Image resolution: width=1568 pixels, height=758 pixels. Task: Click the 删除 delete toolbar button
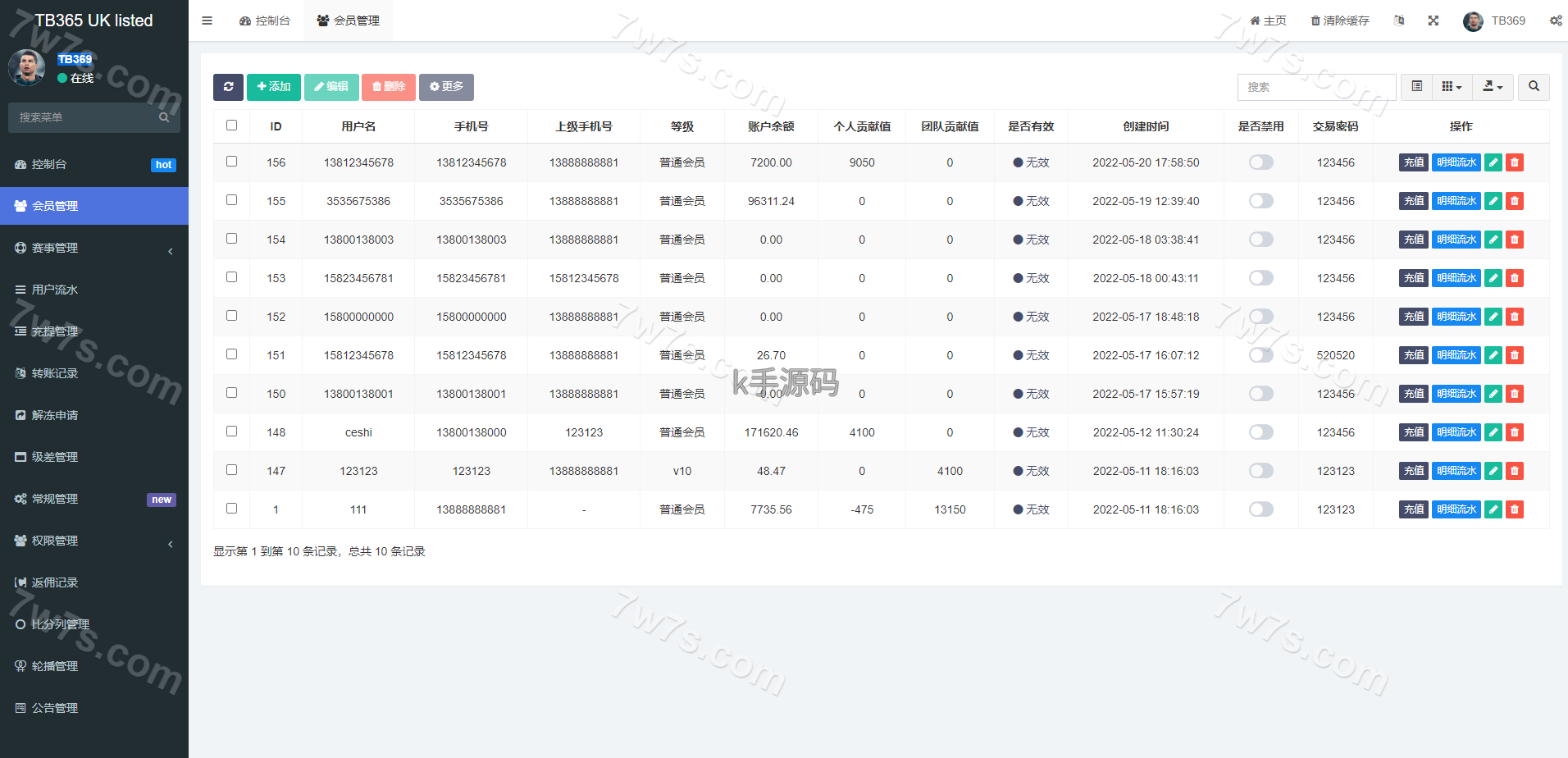click(x=389, y=87)
